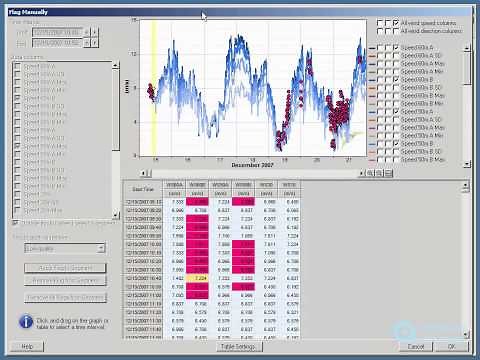The image size is (480, 360).
Task: Click the dropdown arrow of the flag selector
Action: pos(101,248)
